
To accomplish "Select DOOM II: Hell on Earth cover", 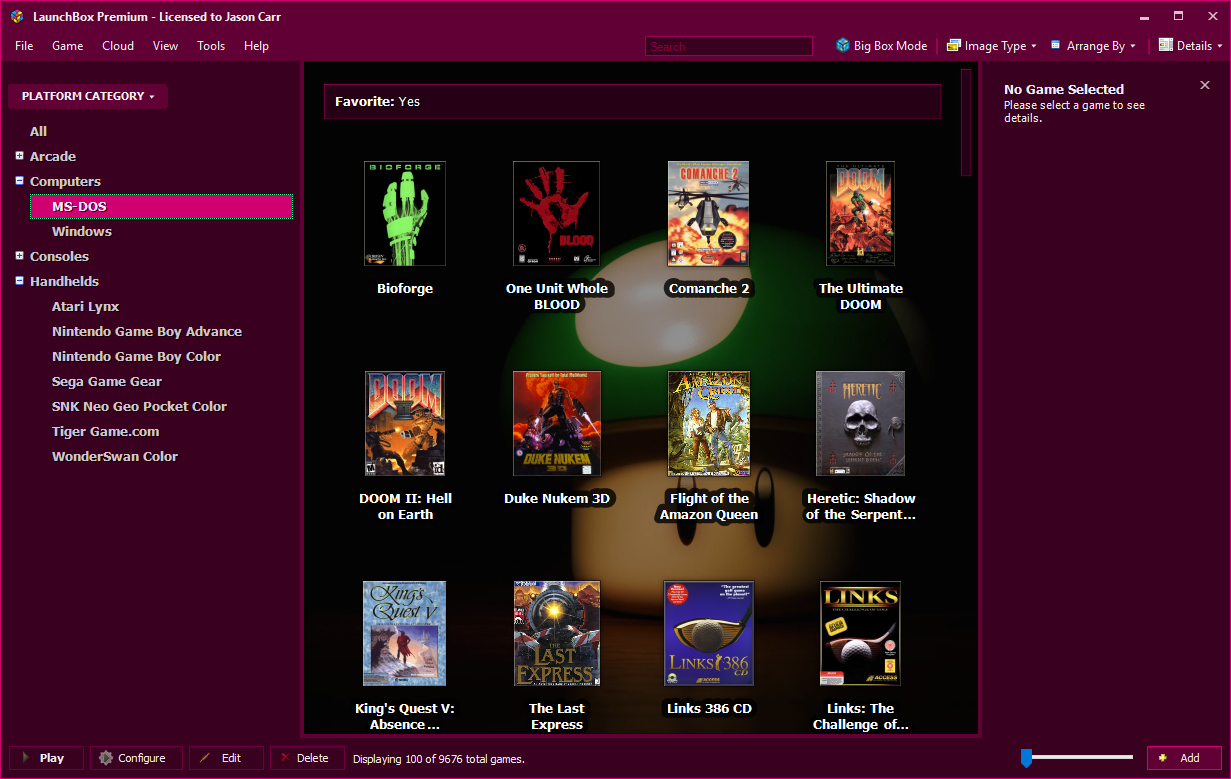I will [x=405, y=424].
